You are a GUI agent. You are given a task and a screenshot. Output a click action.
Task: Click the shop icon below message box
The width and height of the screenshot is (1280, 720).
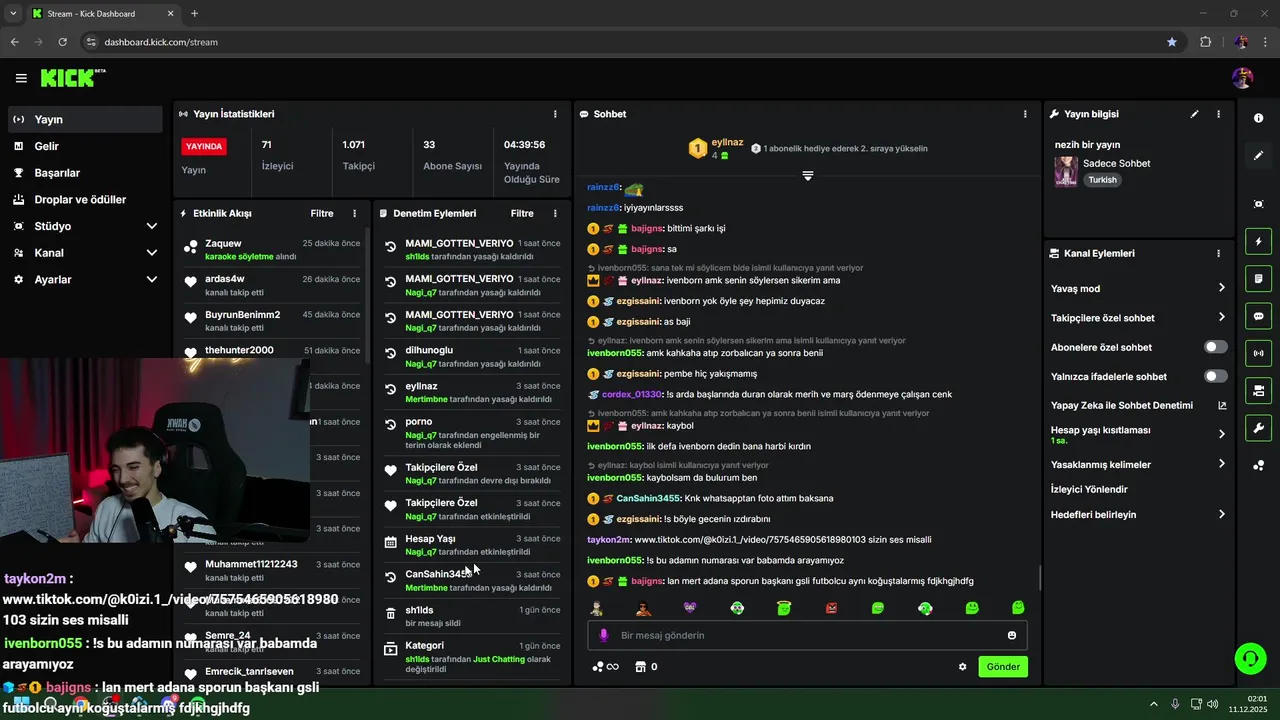coord(640,667)
